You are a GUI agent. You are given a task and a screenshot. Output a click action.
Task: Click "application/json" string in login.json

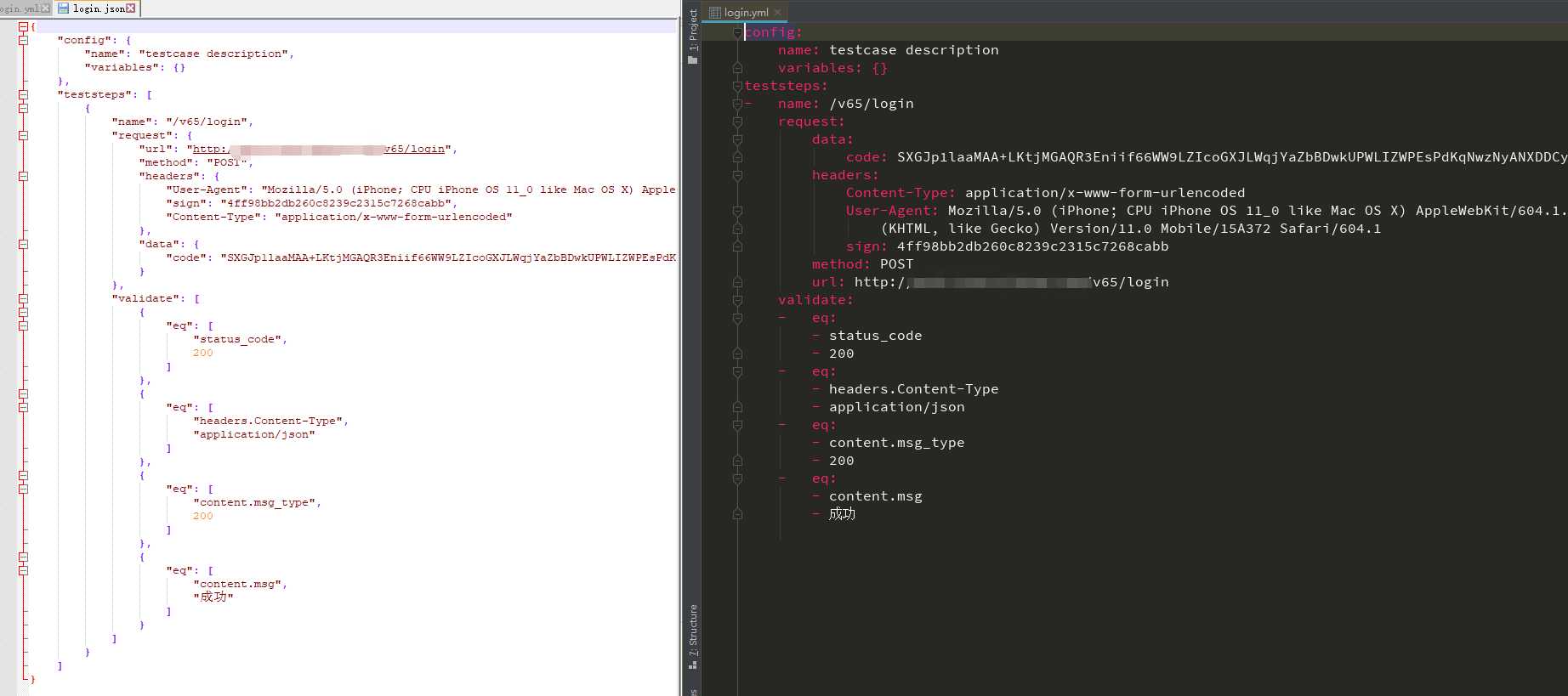click(x=254, y=434)
